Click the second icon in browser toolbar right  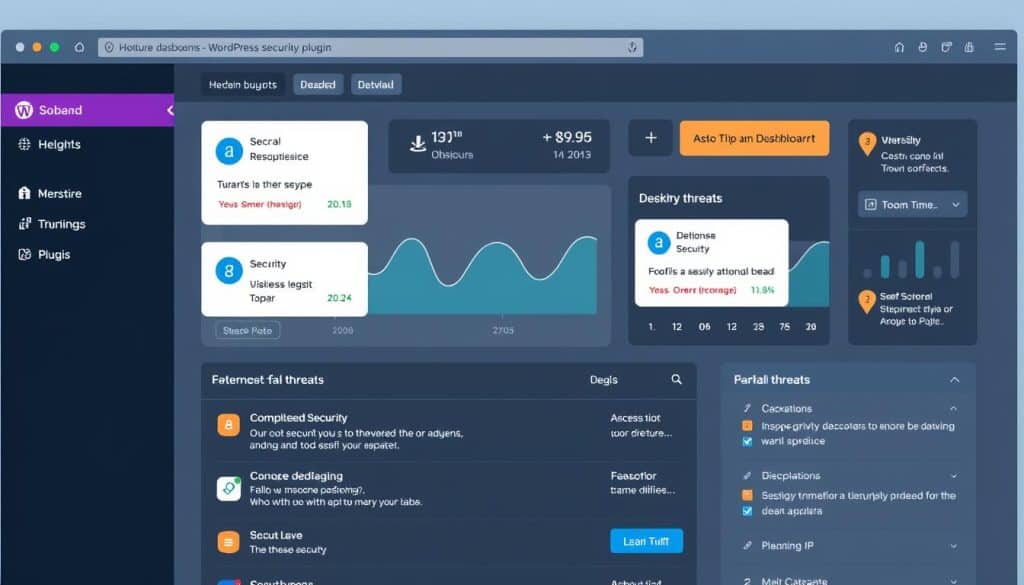923,47
